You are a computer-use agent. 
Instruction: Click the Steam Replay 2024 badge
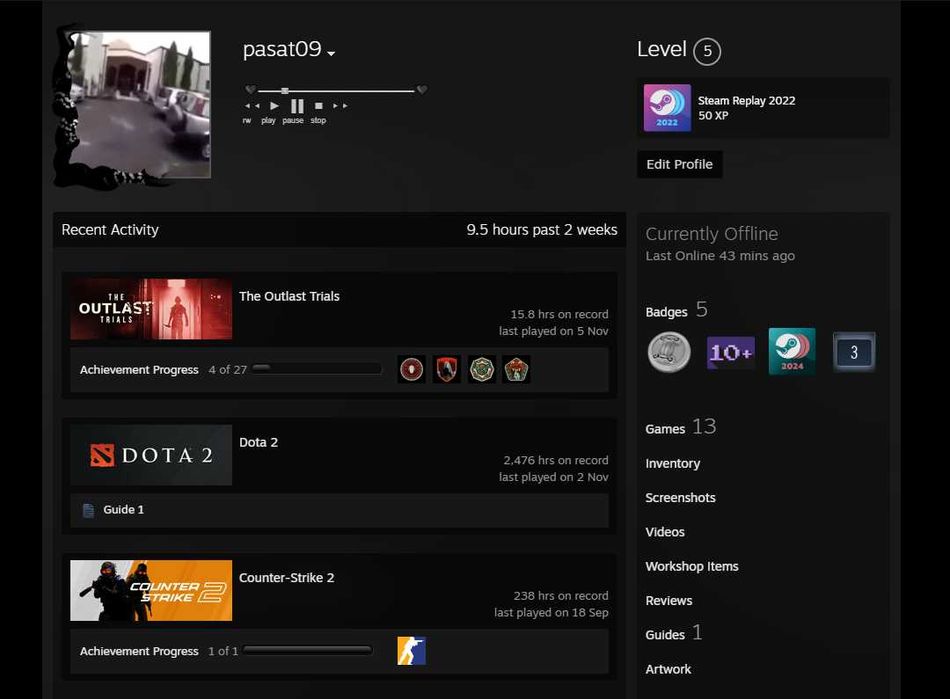792,351
